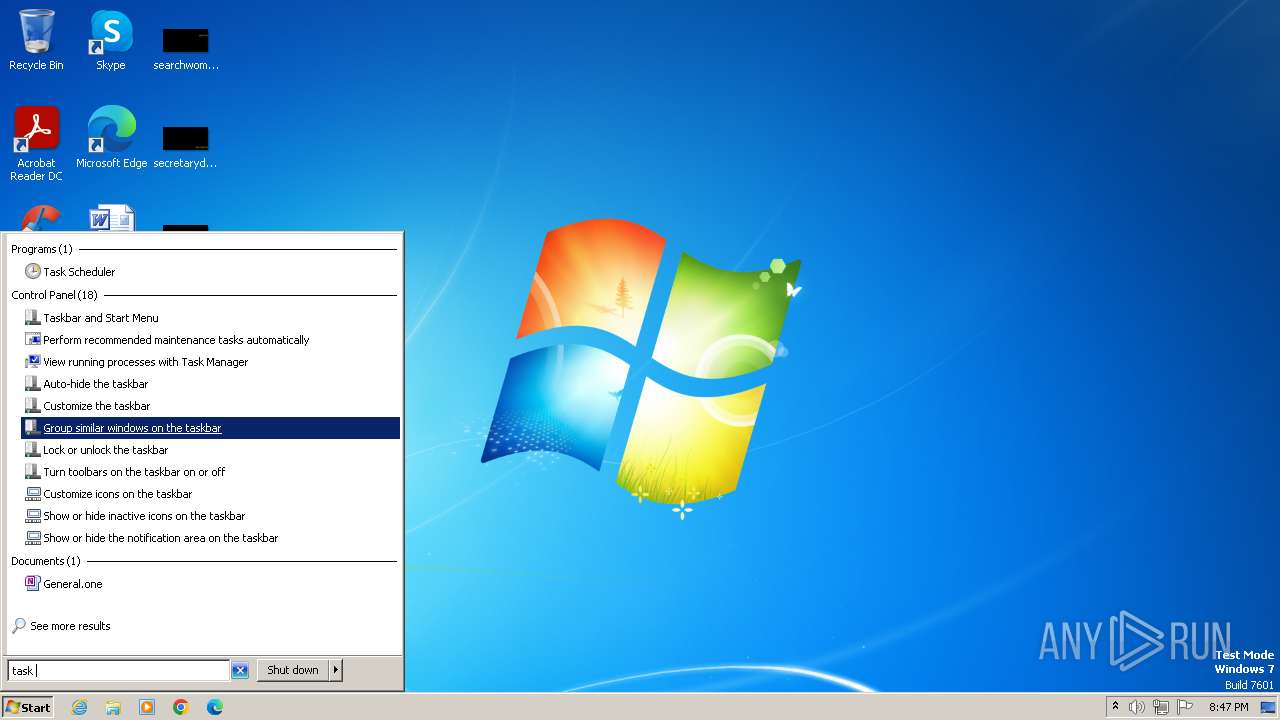
Task: Click the magnifier icon beside See more results
Action: coord(18,626)
